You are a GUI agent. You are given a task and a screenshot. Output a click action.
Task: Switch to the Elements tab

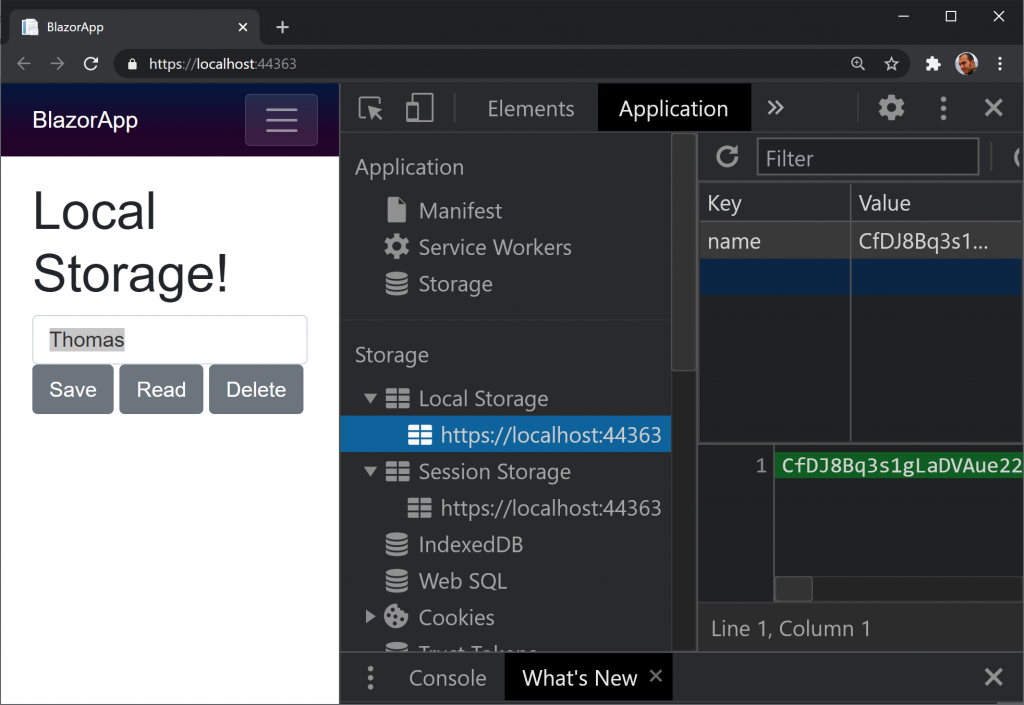531,108
